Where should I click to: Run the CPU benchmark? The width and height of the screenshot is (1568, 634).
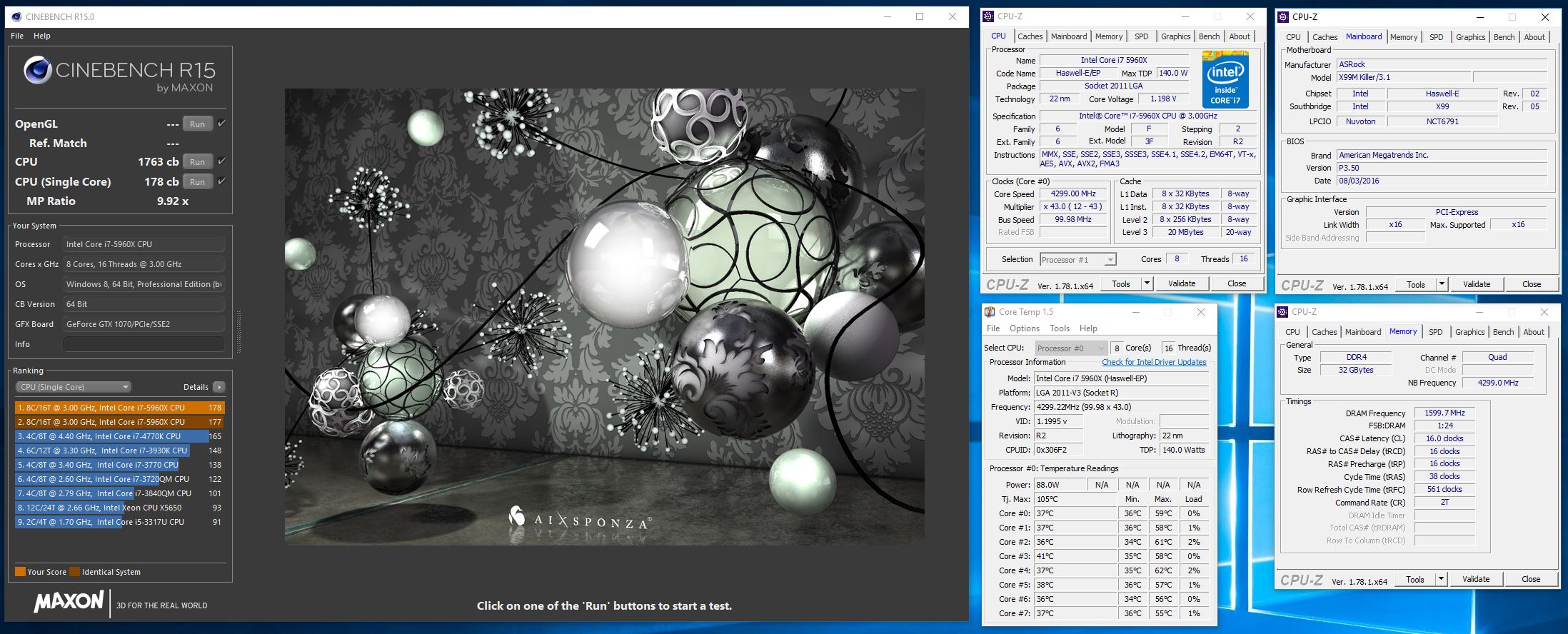click(x=197, y=162)
